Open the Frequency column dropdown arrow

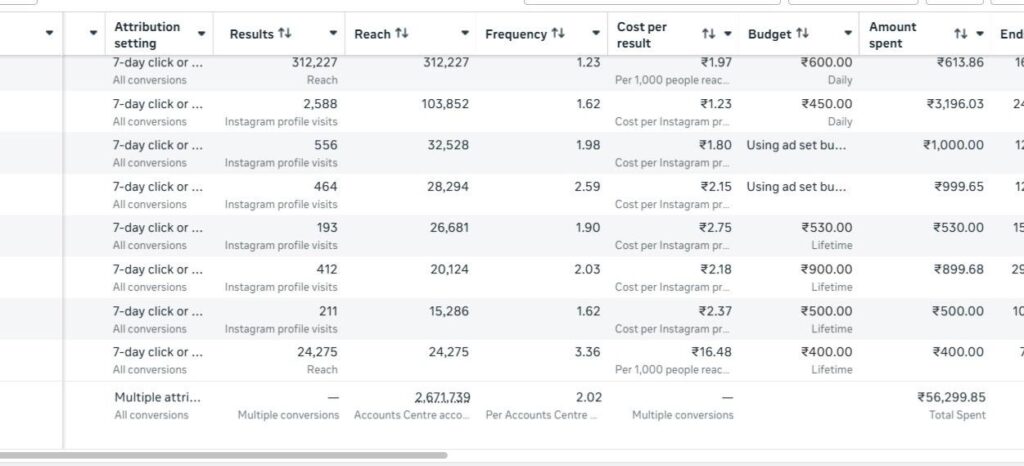tap(596, 33)
